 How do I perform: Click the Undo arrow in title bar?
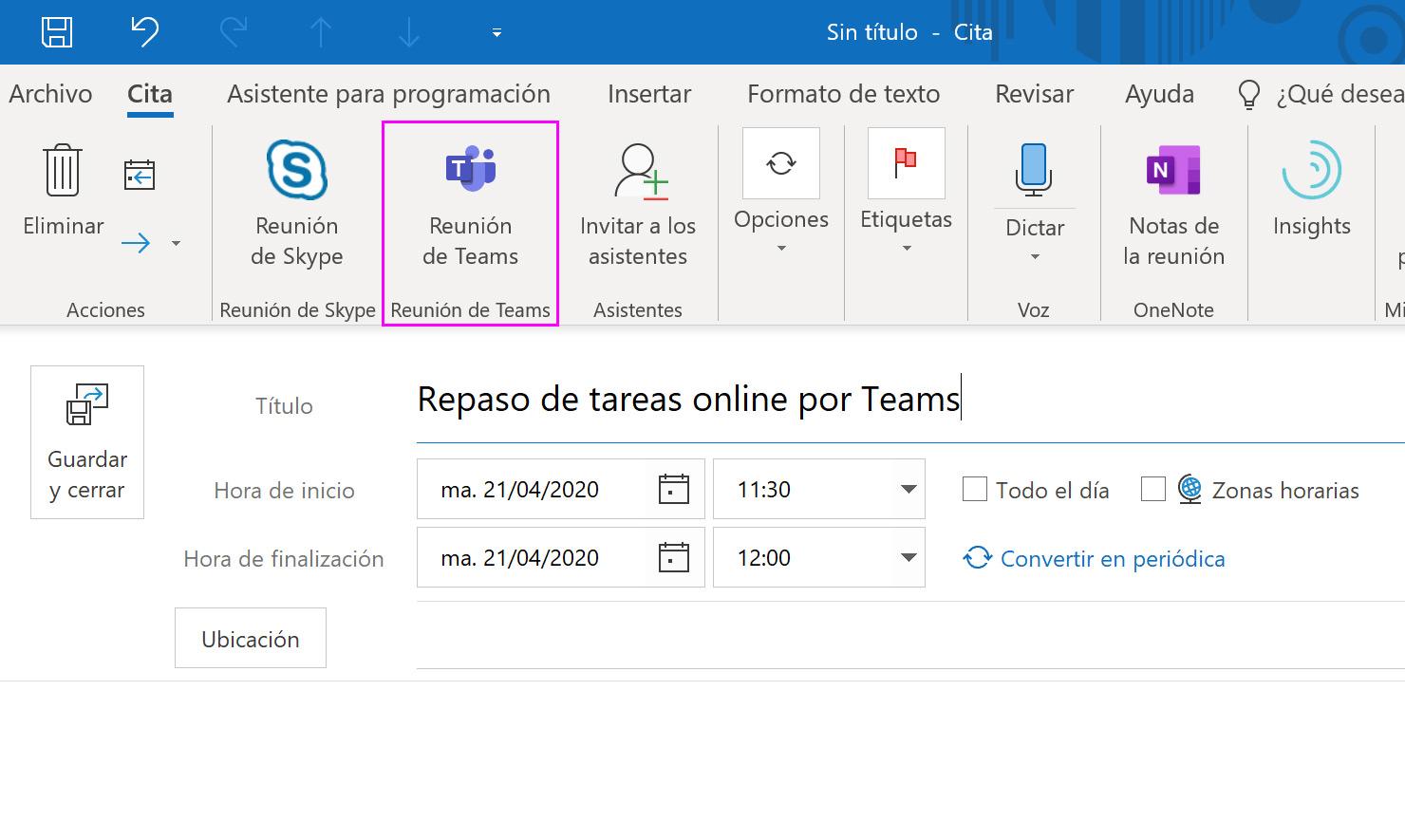145,31
